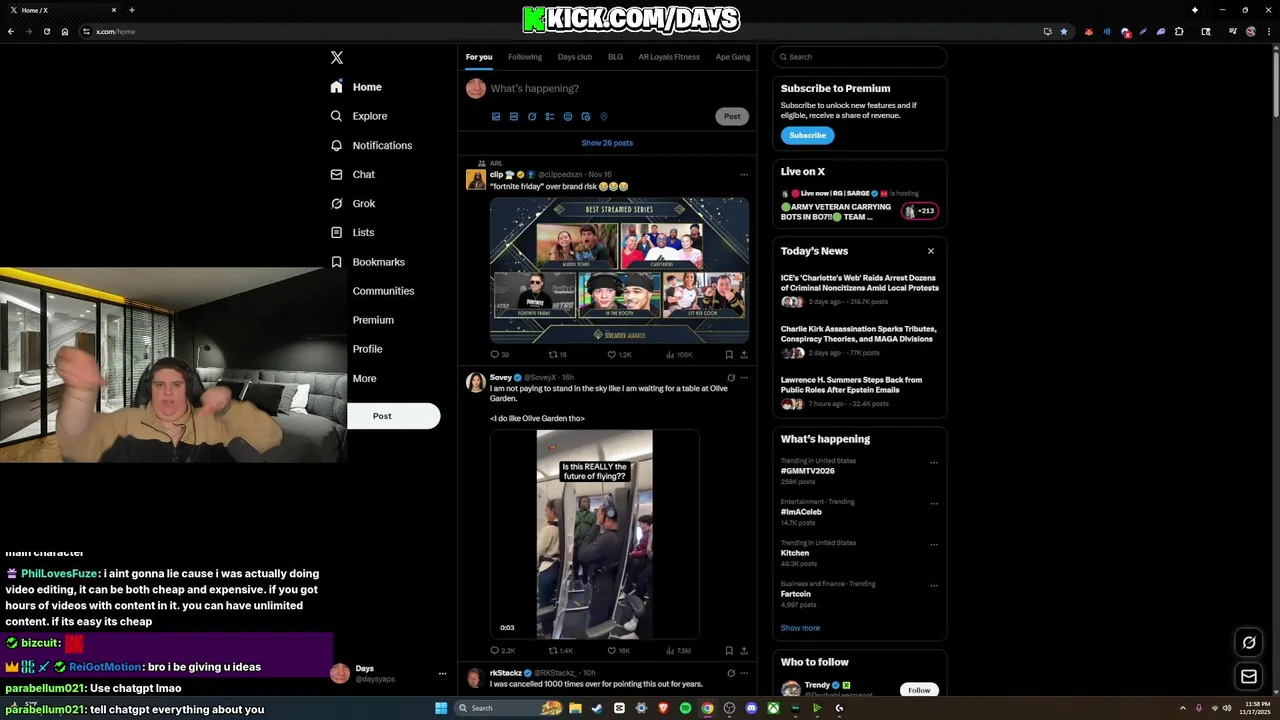Click the Grok icon on Sovey's post
This screenshot has height=720, width=1280.
(x=731, y=378)
